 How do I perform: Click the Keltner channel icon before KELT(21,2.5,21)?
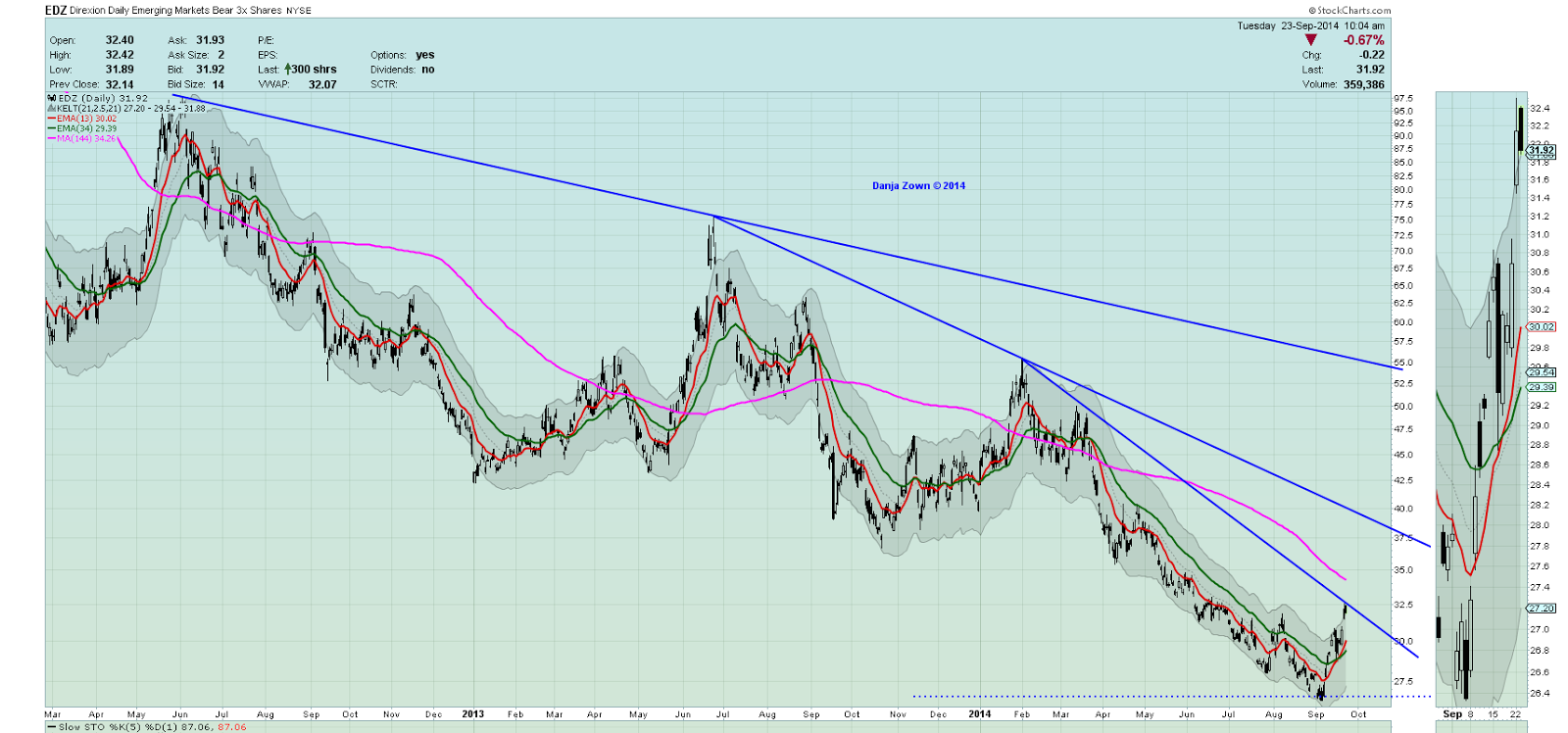click(51, 108)
